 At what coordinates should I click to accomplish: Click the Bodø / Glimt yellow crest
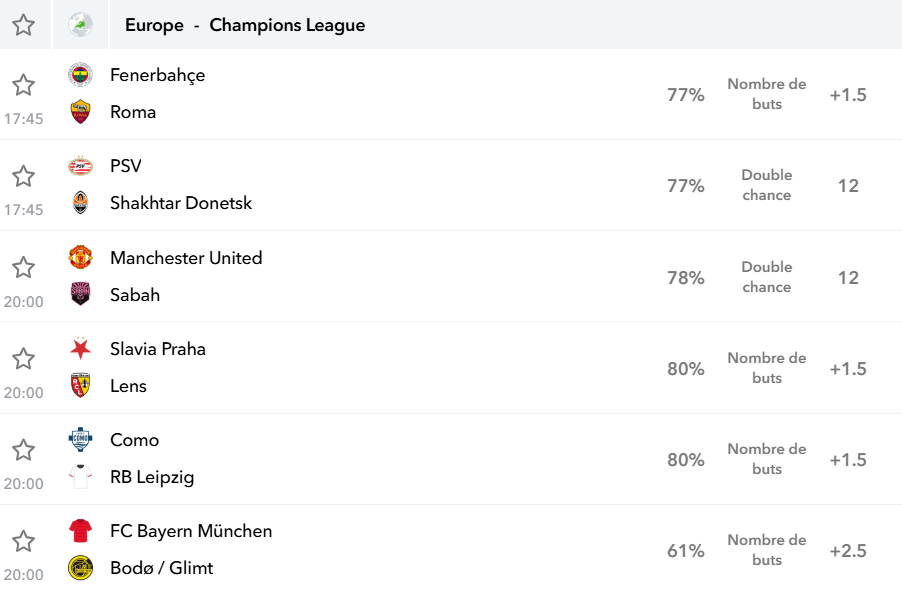[x=81, y=568]
